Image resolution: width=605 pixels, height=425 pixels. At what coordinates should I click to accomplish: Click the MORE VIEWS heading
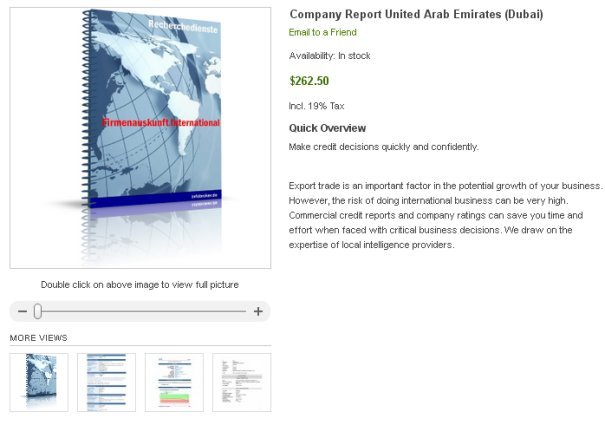tap(39, 338)
